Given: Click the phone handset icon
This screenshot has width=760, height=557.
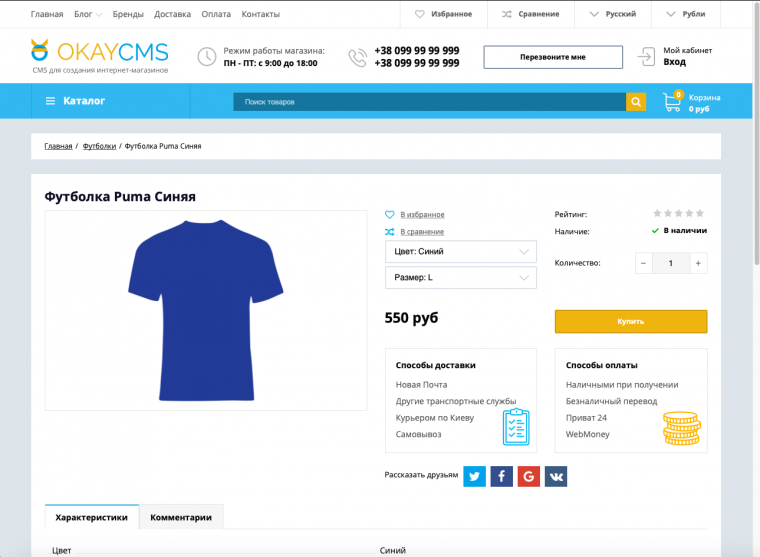Looking at the screenshot, I should [x=358, y=57].
